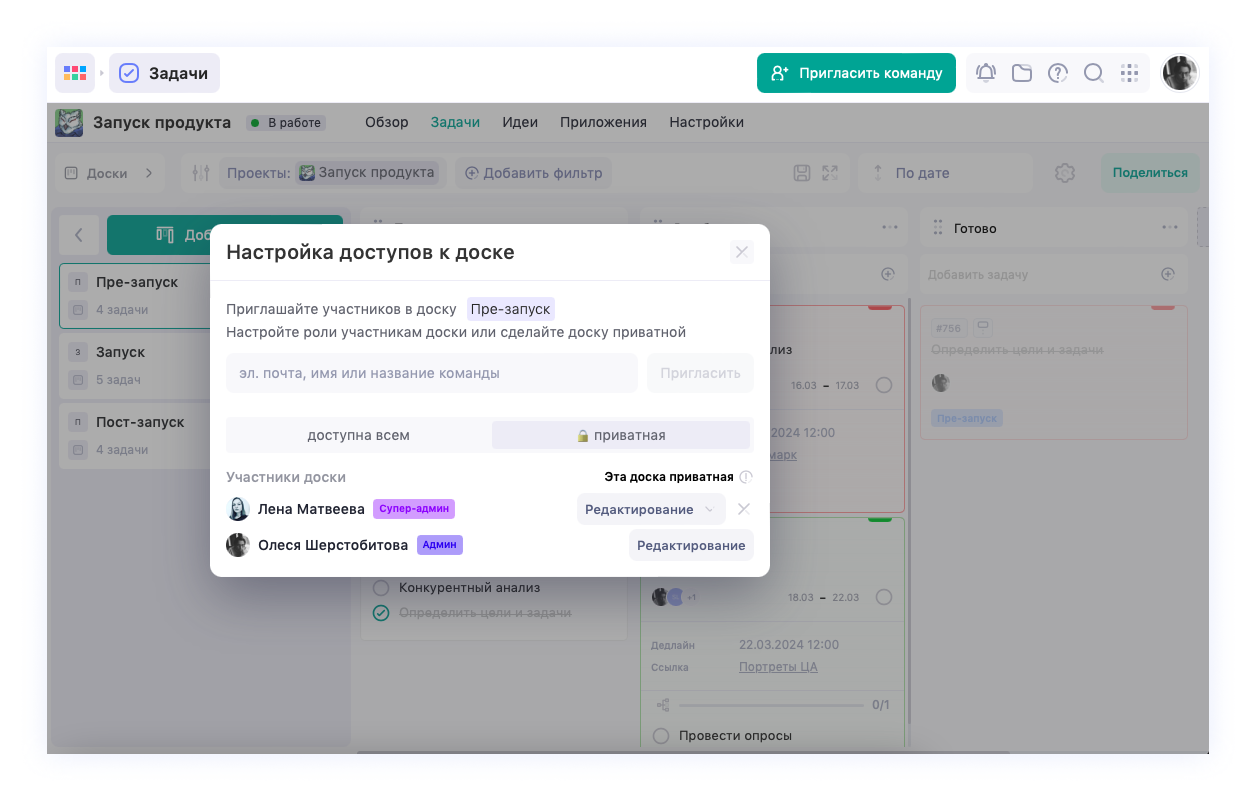Expand role dropdown for Лена Матвеева
Image resolution: width=1256 pixels, height=800 pixels.
coord(650,509)
